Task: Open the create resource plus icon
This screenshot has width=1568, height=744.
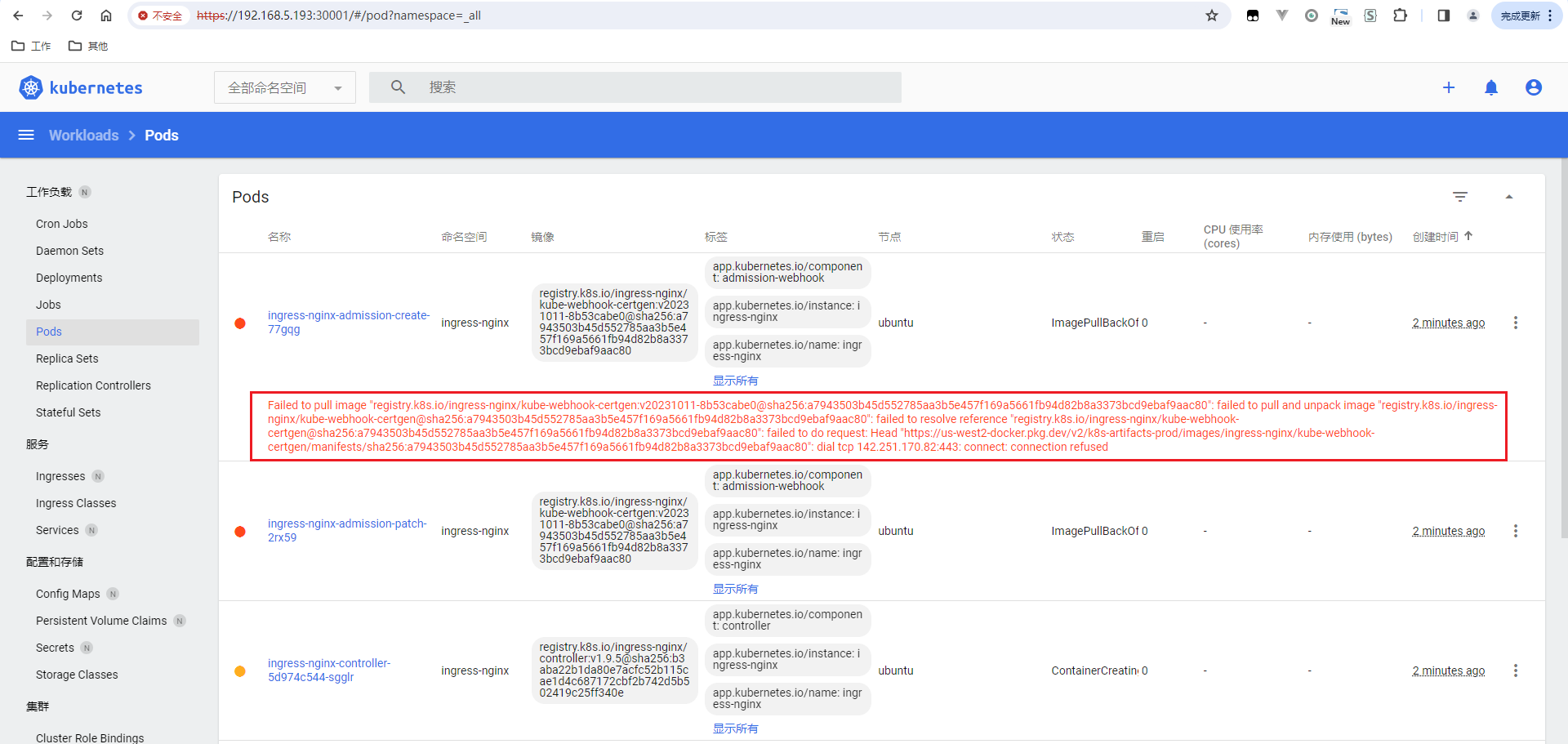Action: pos(1449,87)
